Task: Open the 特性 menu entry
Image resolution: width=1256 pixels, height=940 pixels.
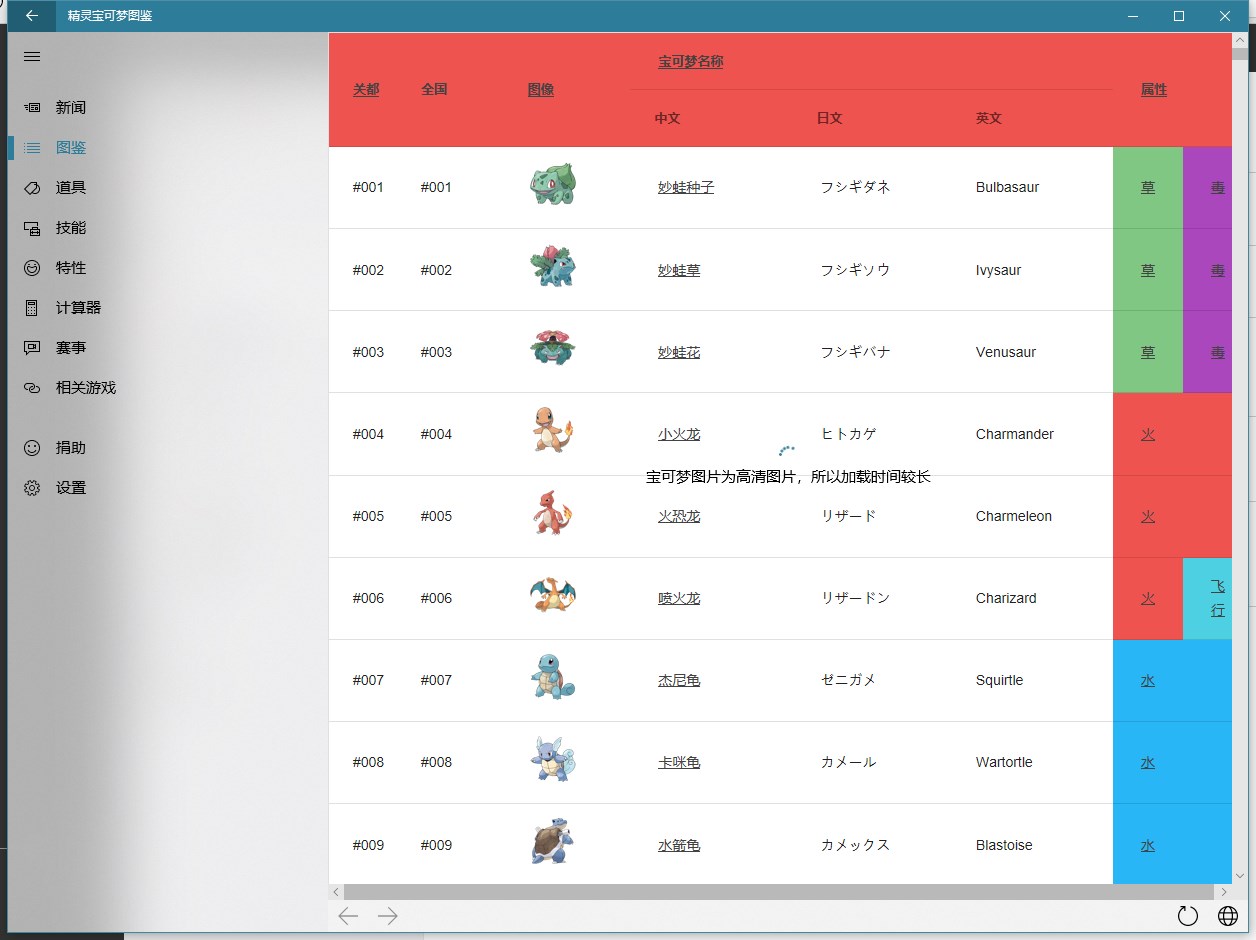Action: [x=168, y=268]
